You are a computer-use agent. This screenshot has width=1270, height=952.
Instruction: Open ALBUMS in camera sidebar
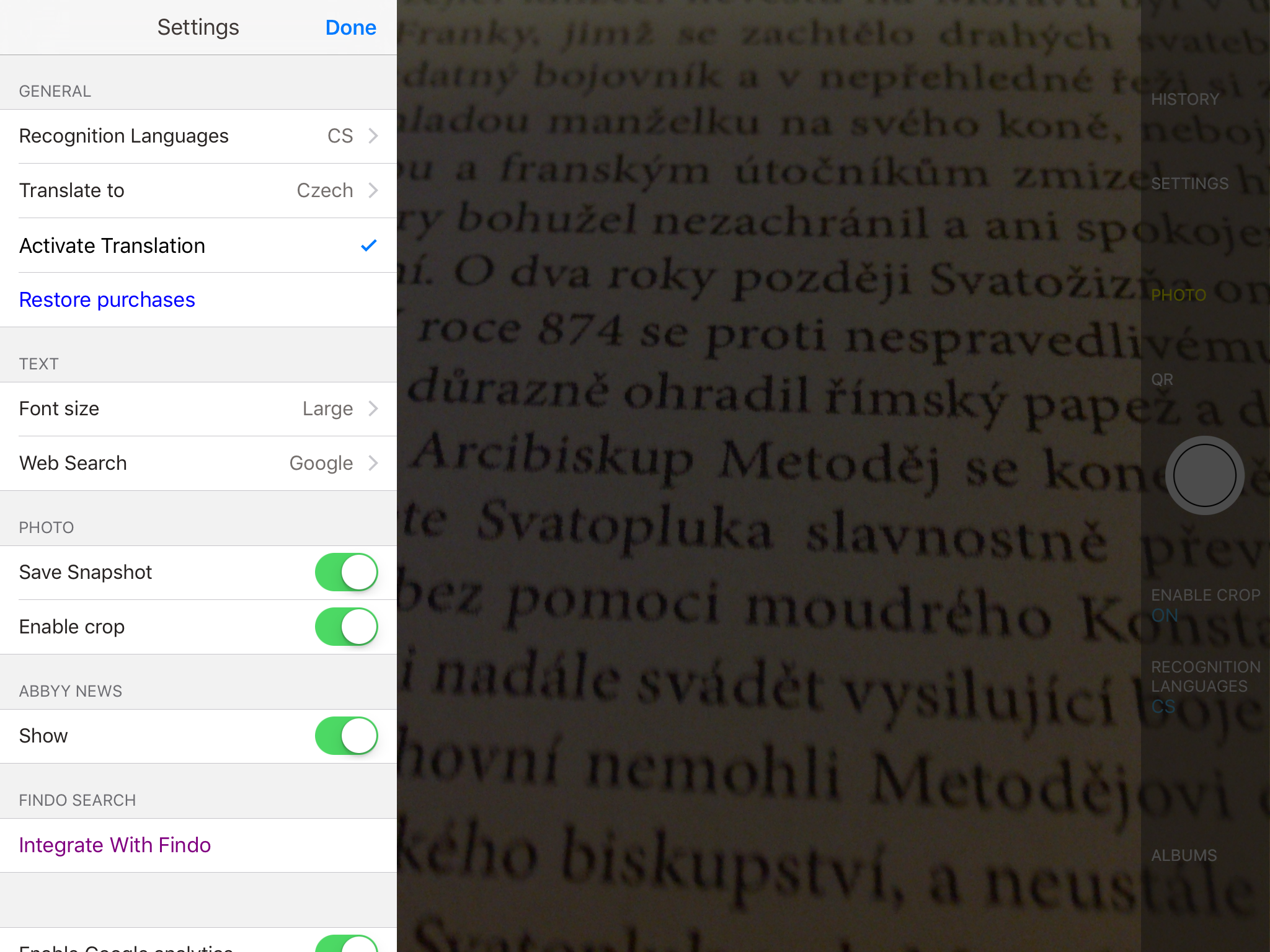tap(1184, 855)
